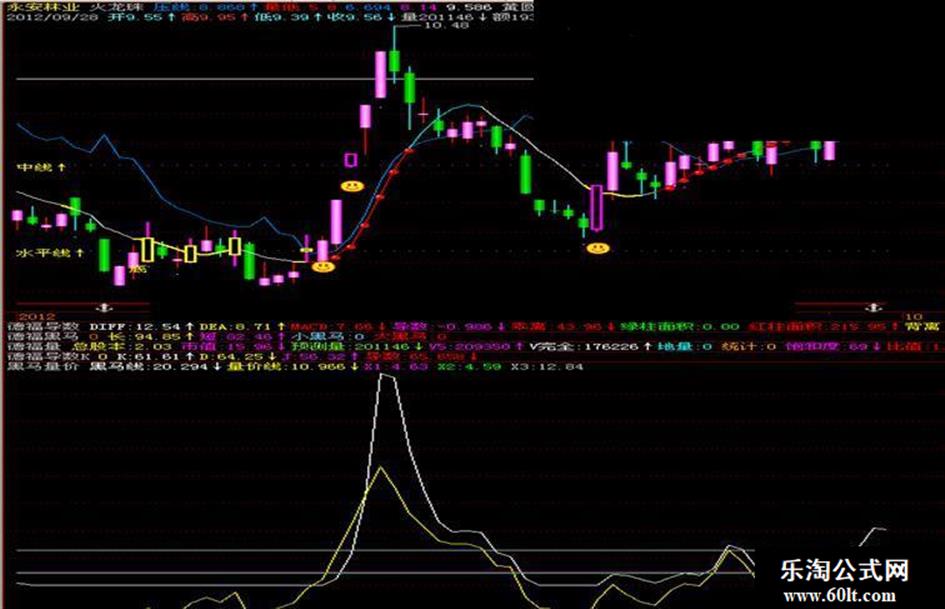Click the open price 开9.55
Viewport: 945px width, 609px height.
coord(135,17)
